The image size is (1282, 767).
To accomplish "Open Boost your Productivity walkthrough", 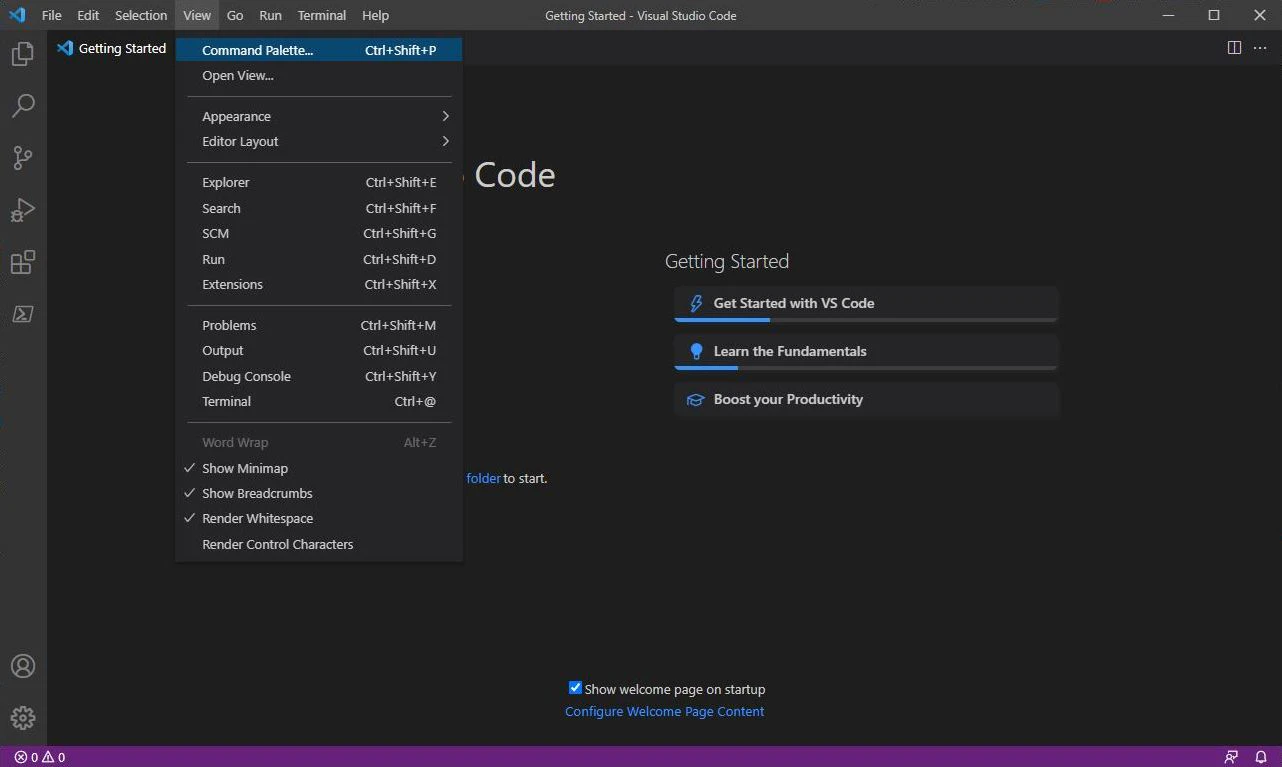I will pyautogui.click(x=866, y=400).
